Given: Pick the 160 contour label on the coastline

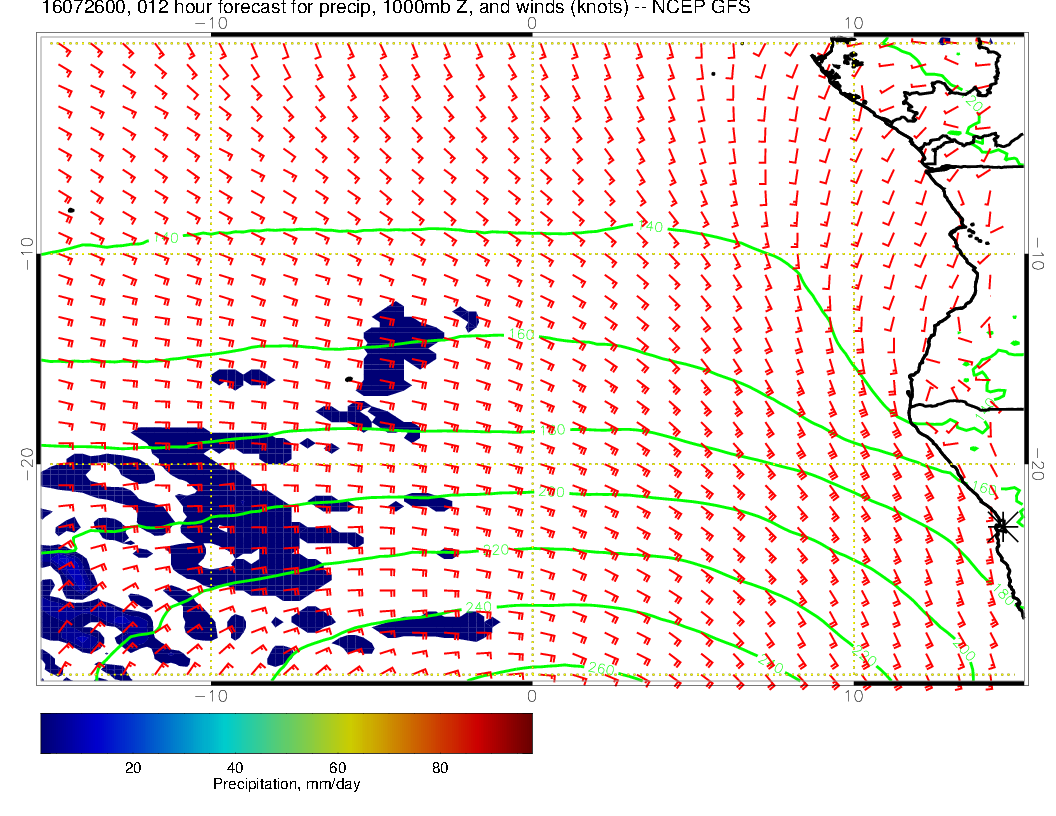Looking at the screenshot, I should pyautogui.click(x=984, y=489).
